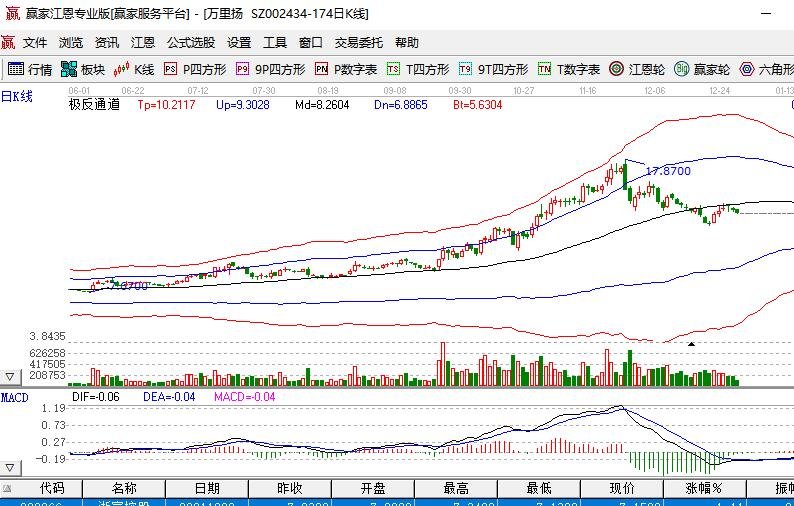Click the 日K线 period label
Screen dimensions: 794x506
17,96
